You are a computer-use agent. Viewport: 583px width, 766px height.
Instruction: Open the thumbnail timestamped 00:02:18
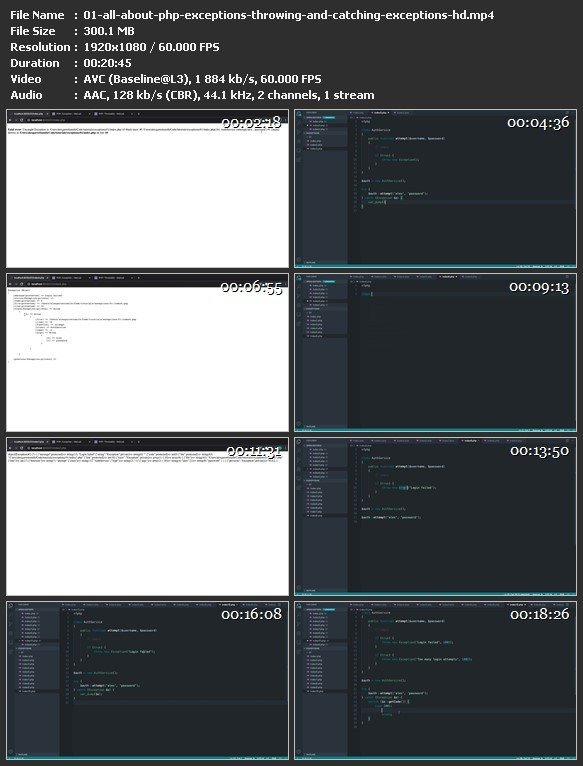pyautogui.click(x=147, y=189)
